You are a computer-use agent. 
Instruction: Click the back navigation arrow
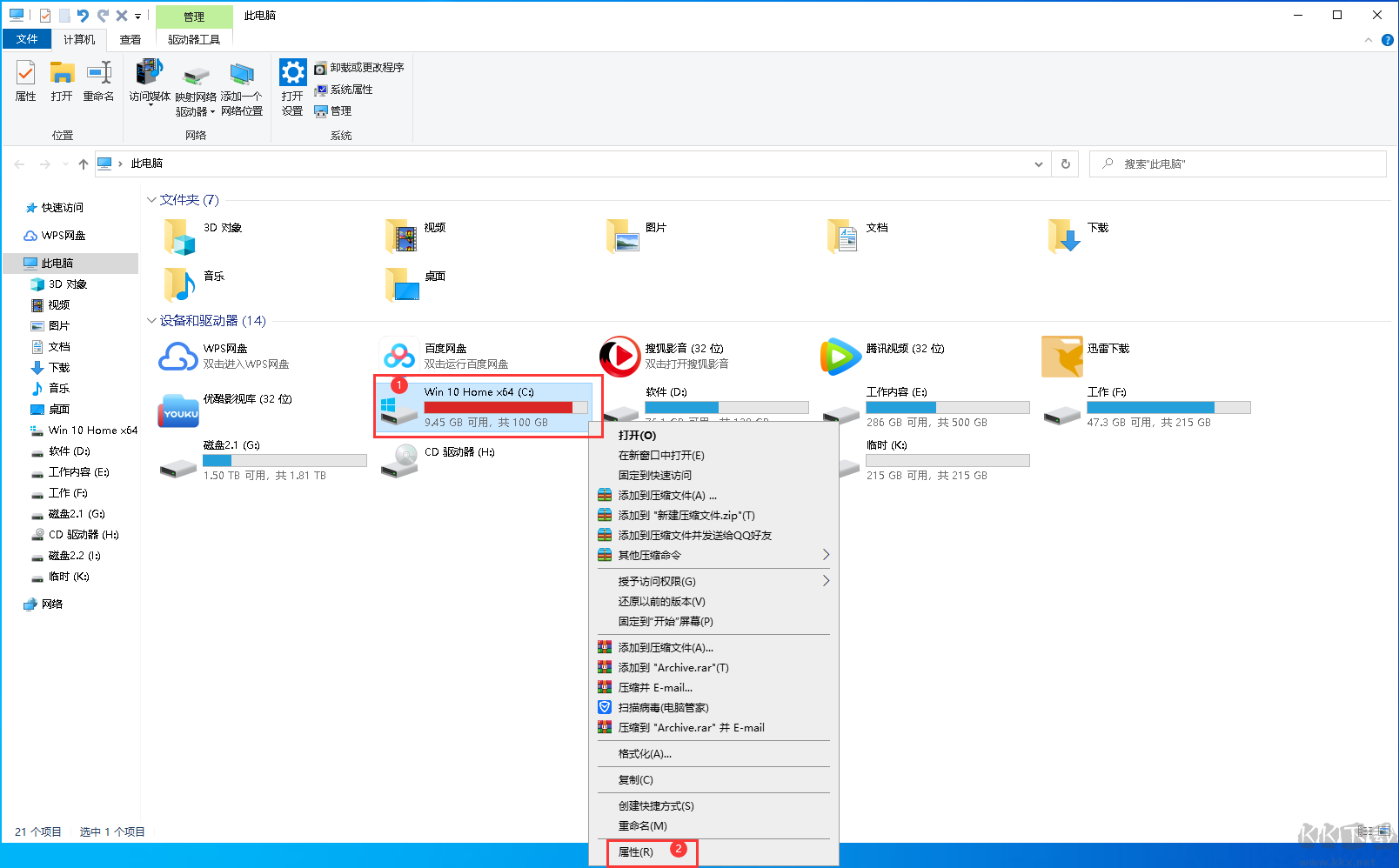tap(19, 164)
